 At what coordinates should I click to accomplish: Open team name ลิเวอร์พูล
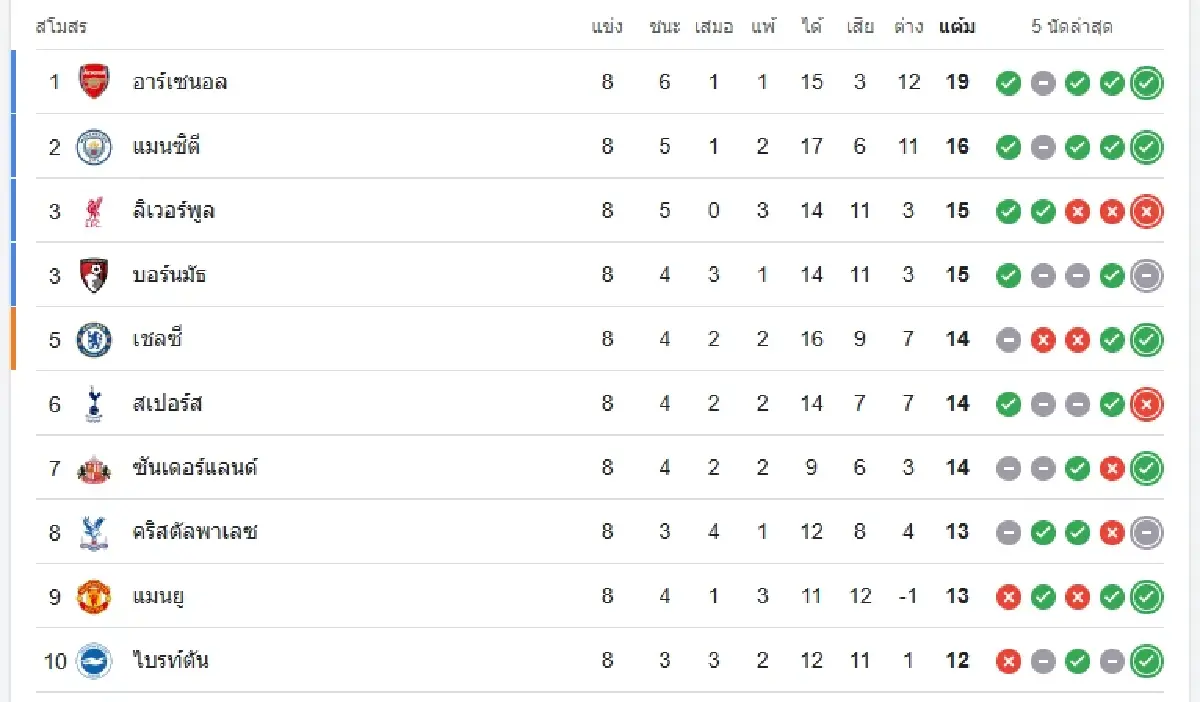coord(174,211)
